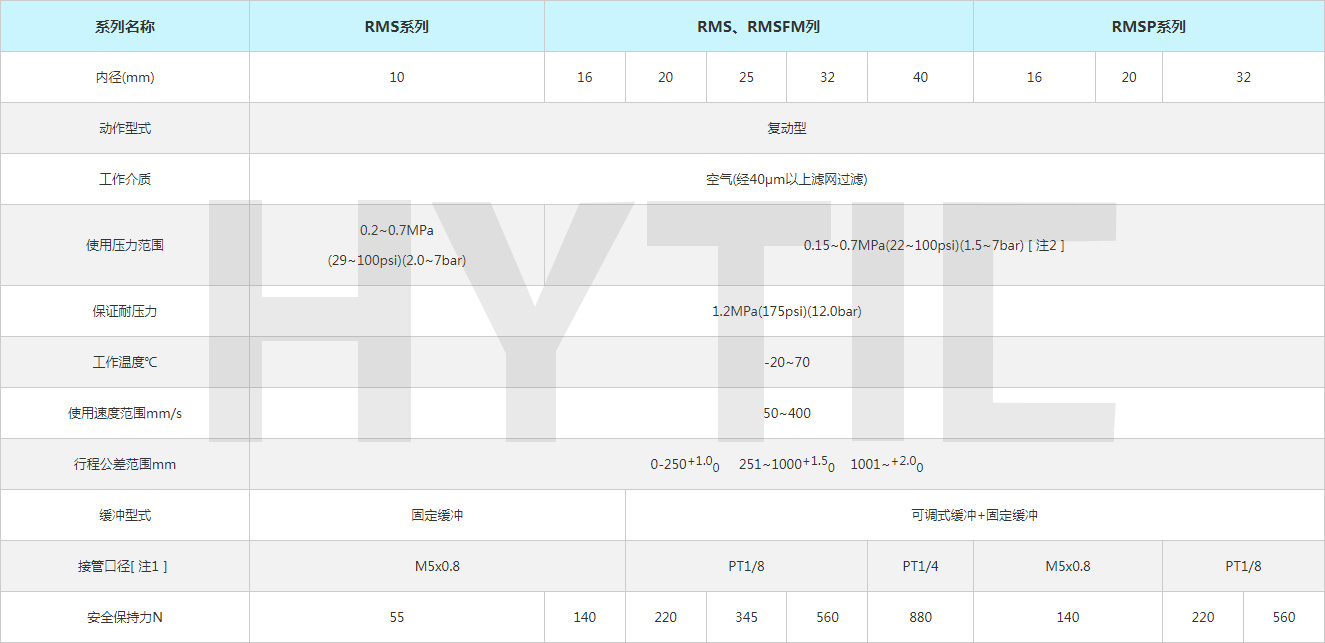Select the holding force 345 cell

coord(746,617)
